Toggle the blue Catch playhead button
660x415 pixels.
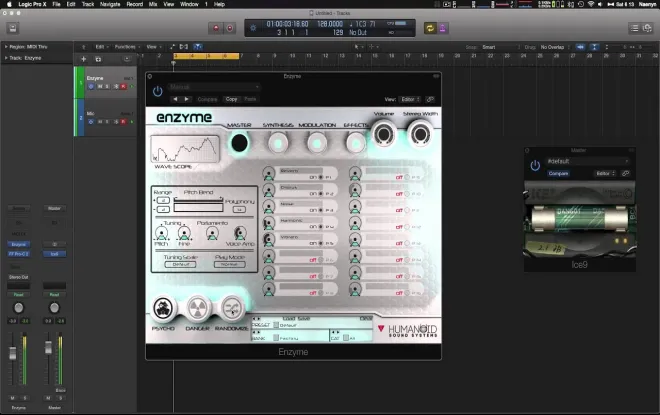197,47
